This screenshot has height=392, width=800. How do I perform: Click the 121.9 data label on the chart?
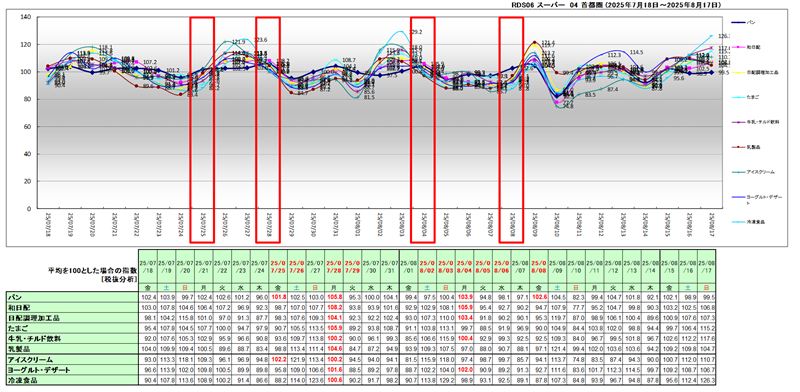click(x=239, y=42)
